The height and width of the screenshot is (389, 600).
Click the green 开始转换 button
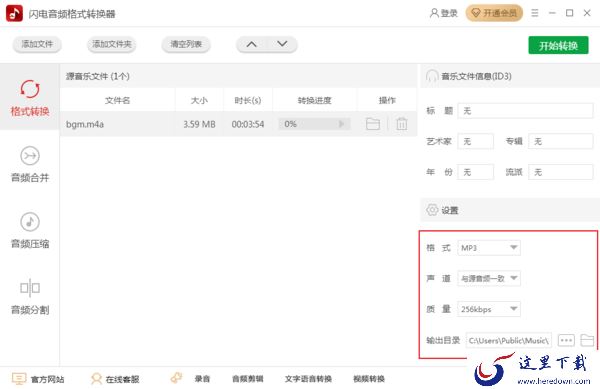558,46
